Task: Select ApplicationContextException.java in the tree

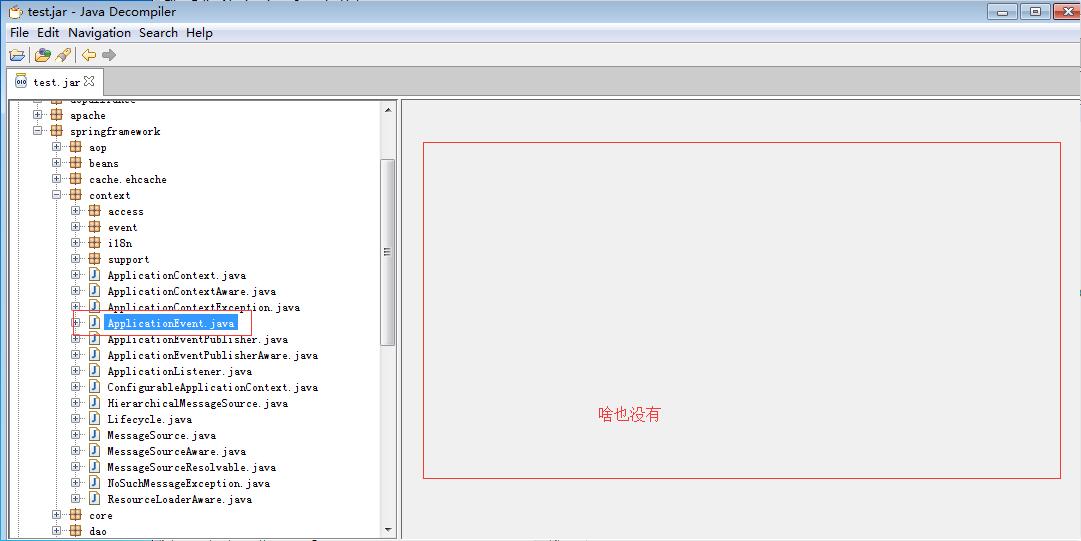Action: [203, 307]
